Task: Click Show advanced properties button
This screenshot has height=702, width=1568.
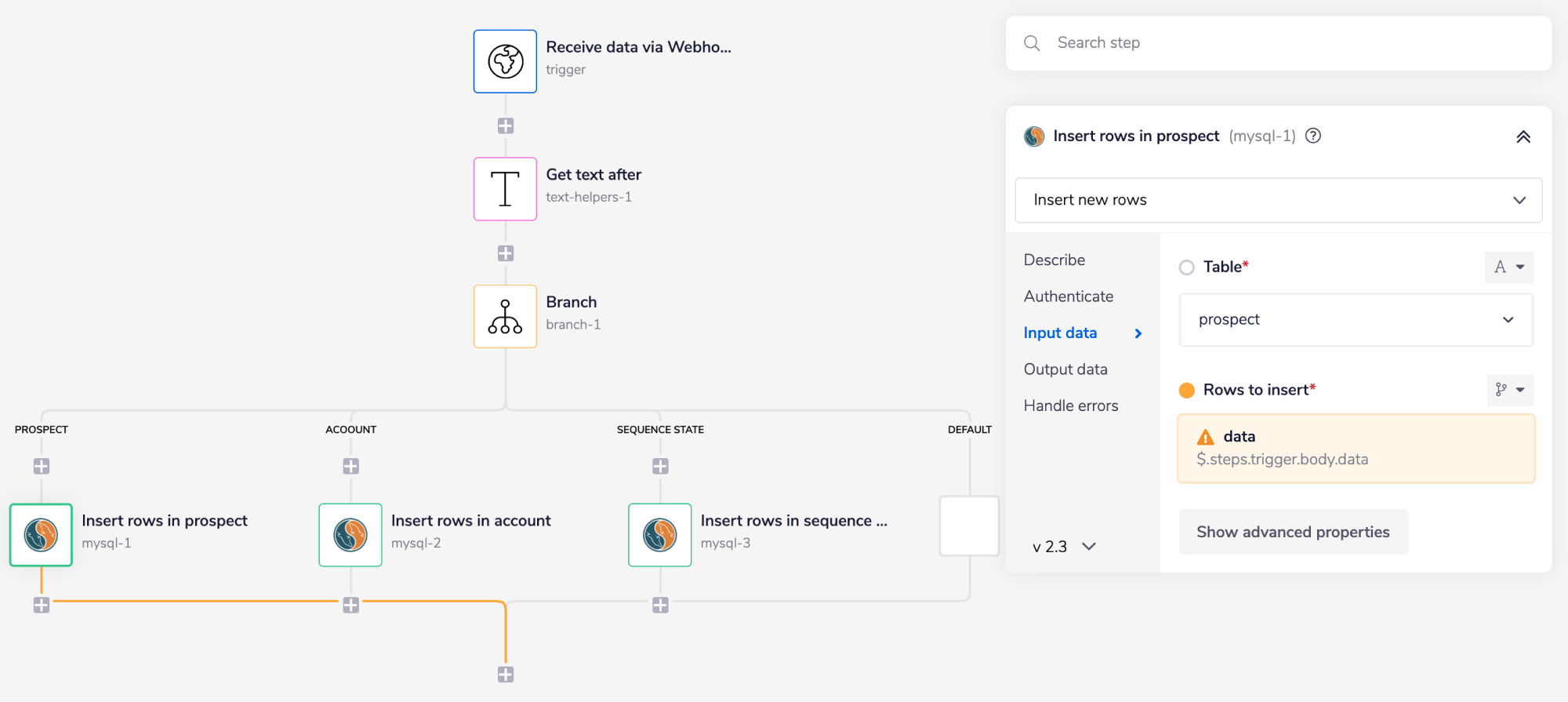Action: point(1293,532)
